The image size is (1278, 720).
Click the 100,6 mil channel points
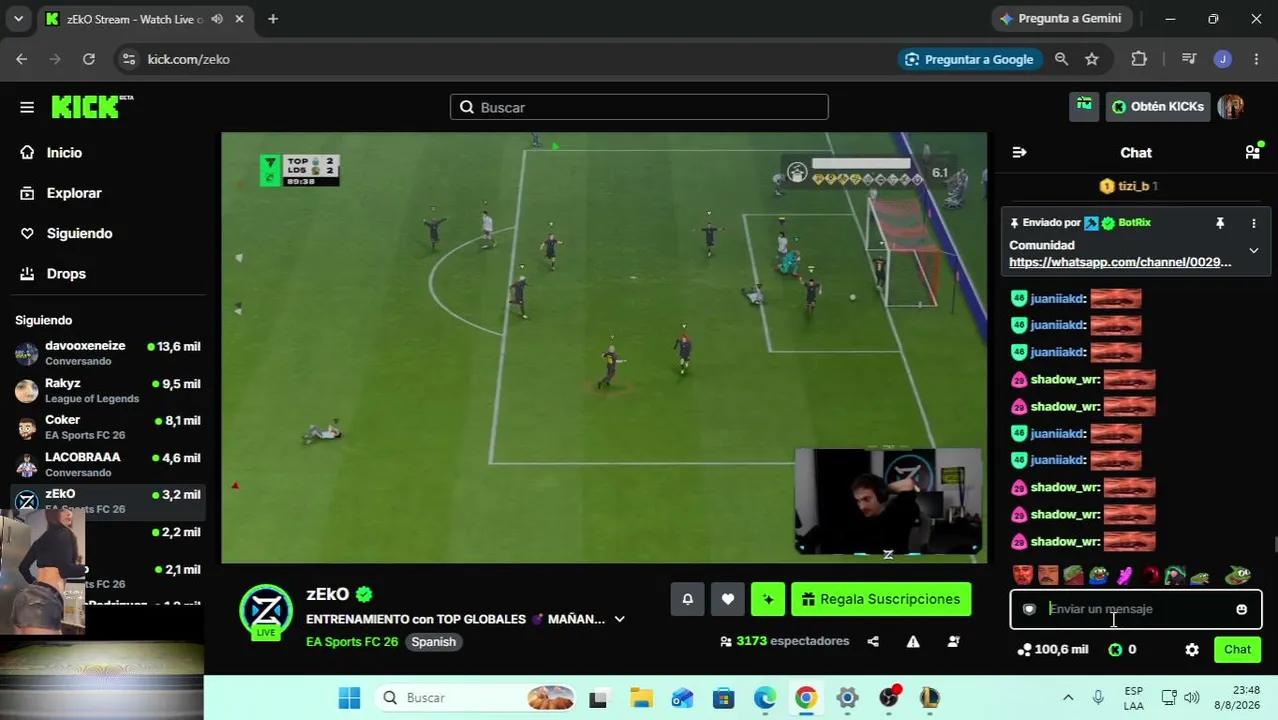(1052, 650)
